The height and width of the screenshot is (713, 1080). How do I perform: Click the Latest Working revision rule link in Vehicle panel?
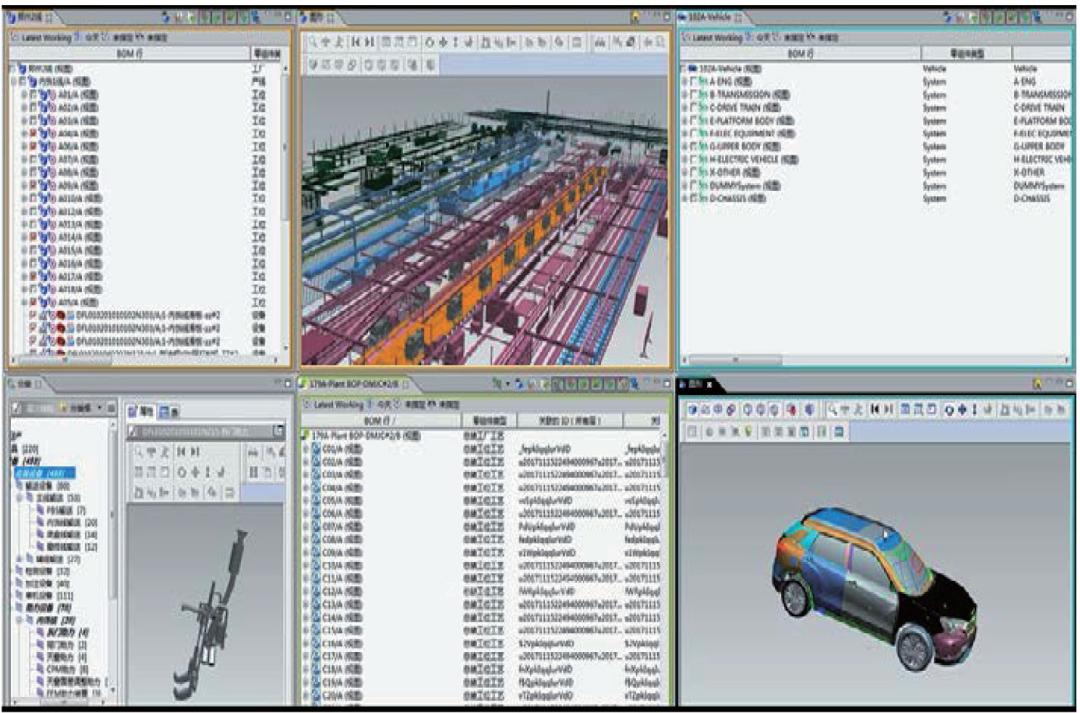click(x=716, y=37)
